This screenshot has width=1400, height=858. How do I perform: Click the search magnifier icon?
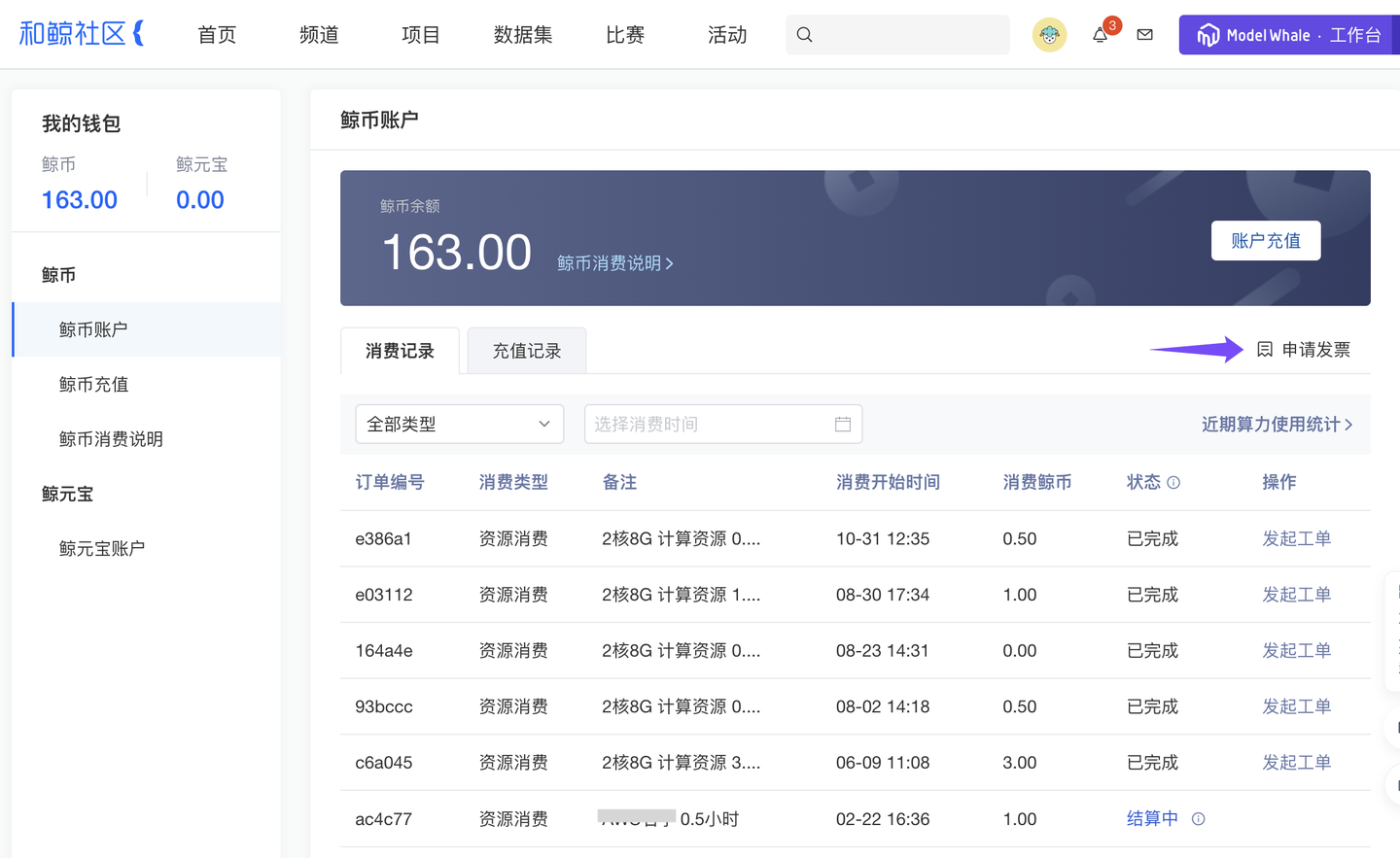tap(804, 35)
